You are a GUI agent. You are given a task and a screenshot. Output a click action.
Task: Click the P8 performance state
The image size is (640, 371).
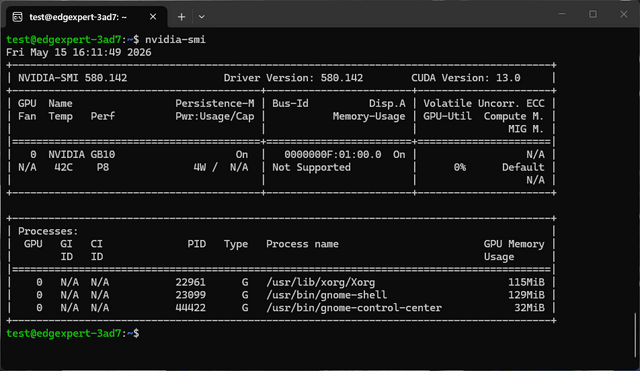(x=103, y=167)
